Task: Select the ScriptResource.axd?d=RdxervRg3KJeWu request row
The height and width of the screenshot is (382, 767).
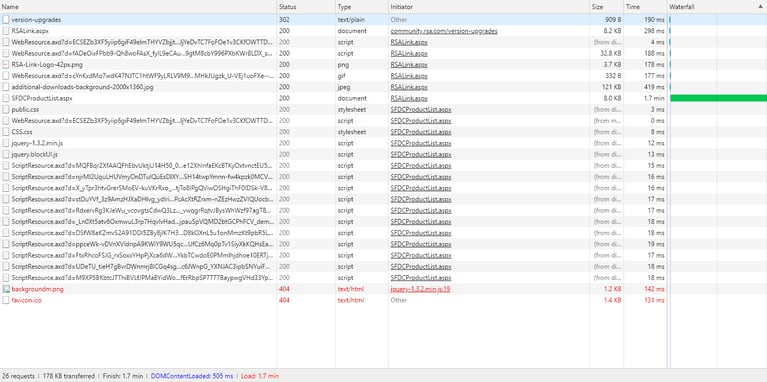Action: pos(383,211)
